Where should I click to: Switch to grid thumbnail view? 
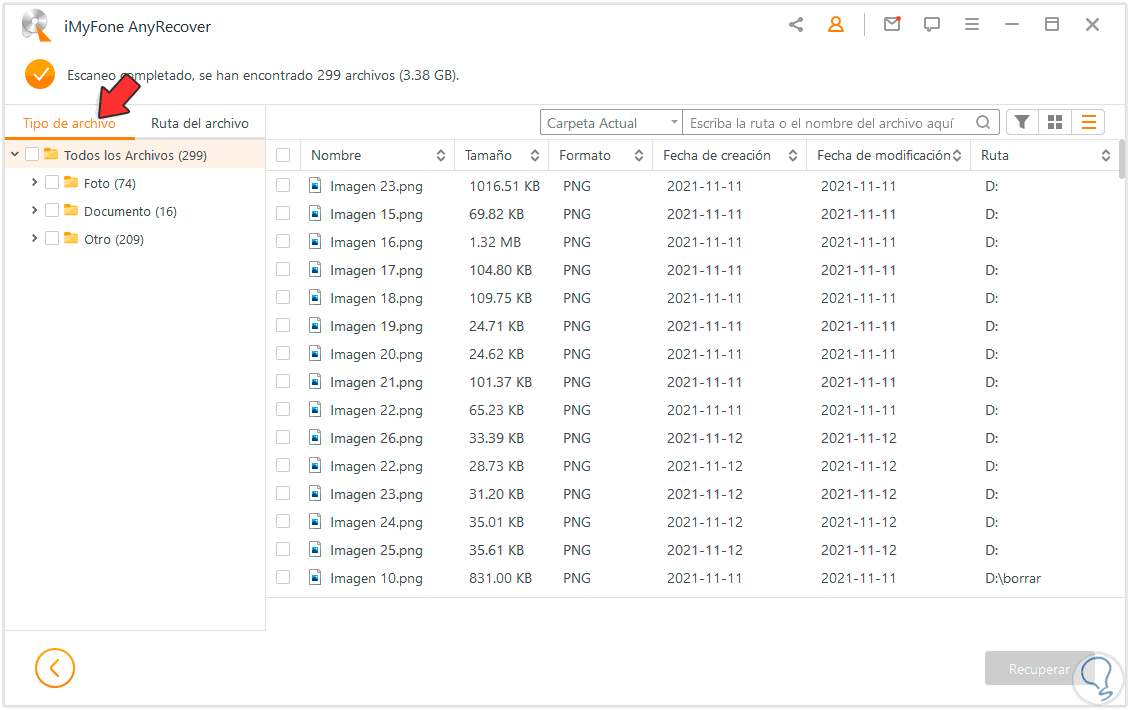tap(1055, 122)
